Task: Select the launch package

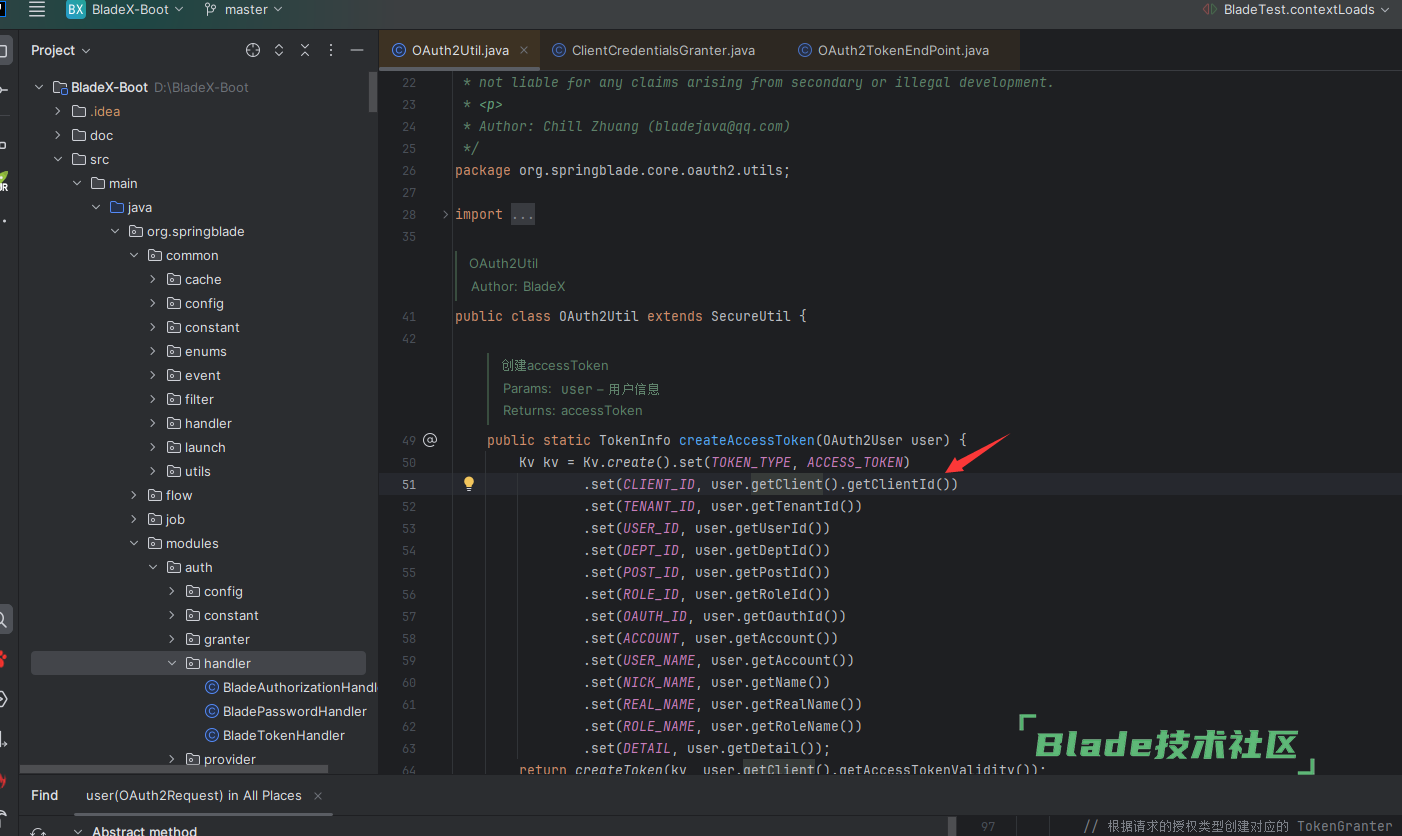Action: [205, 447]
